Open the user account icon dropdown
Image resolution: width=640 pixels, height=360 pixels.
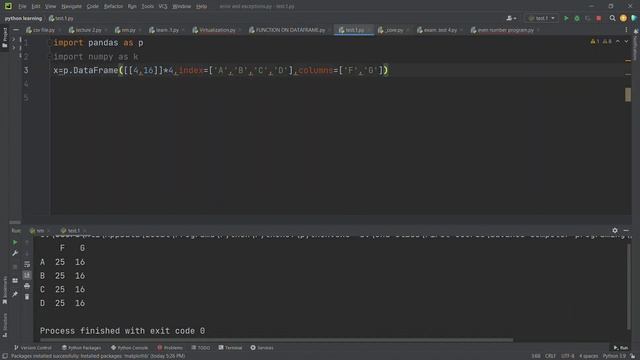coord(511,18)
